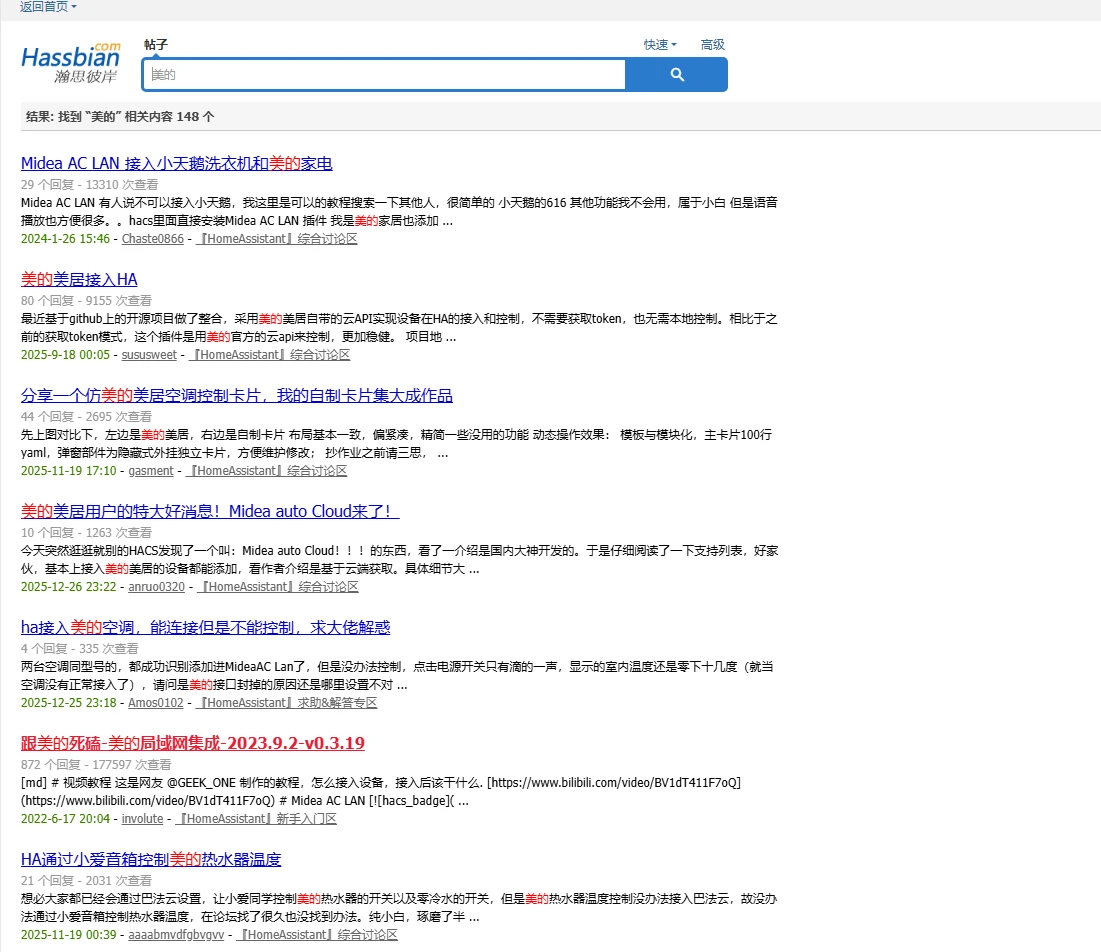Go to 新手入门区 forum section

[255, 819]
